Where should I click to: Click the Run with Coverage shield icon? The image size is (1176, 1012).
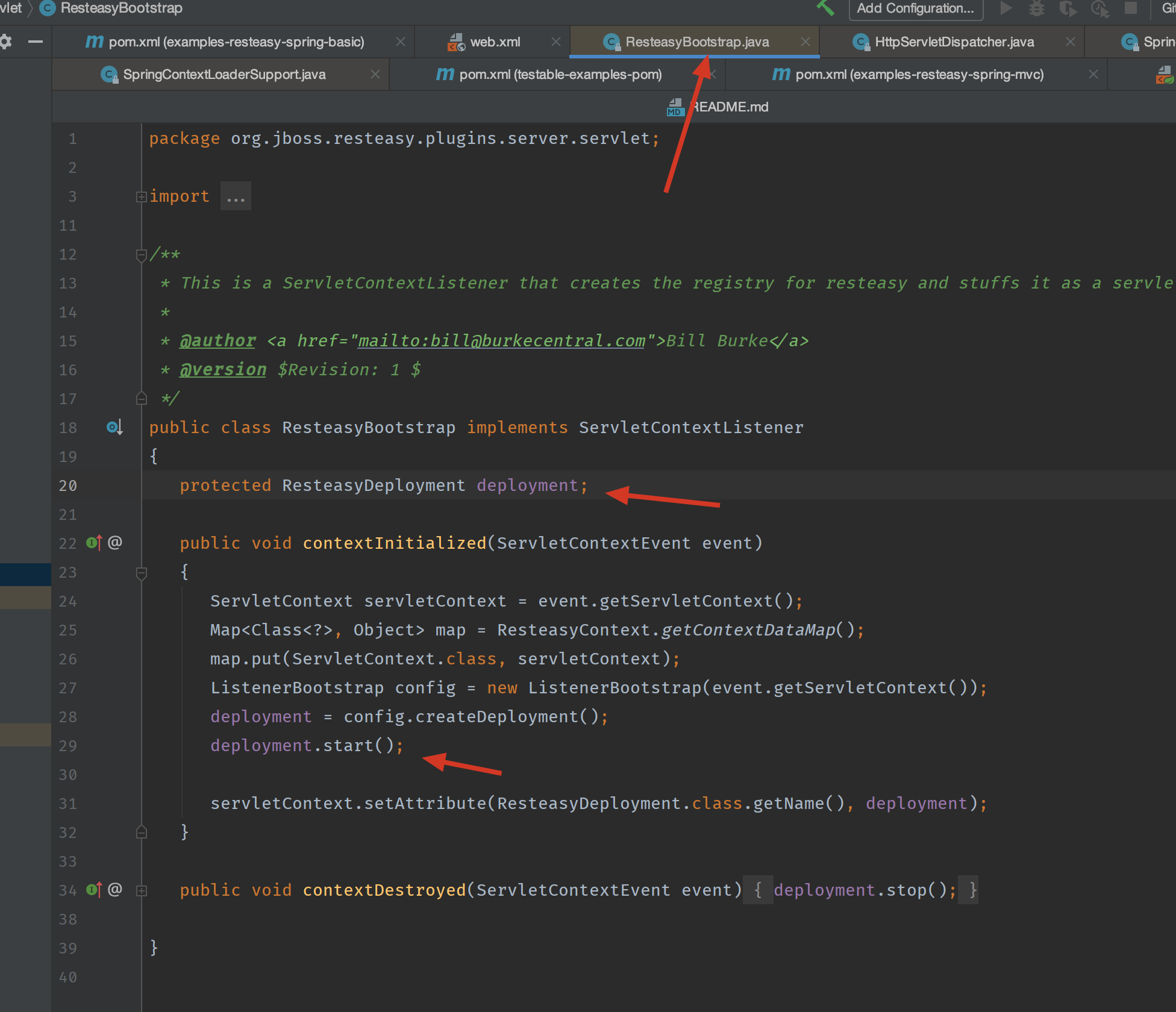(x=1068, y=8)
